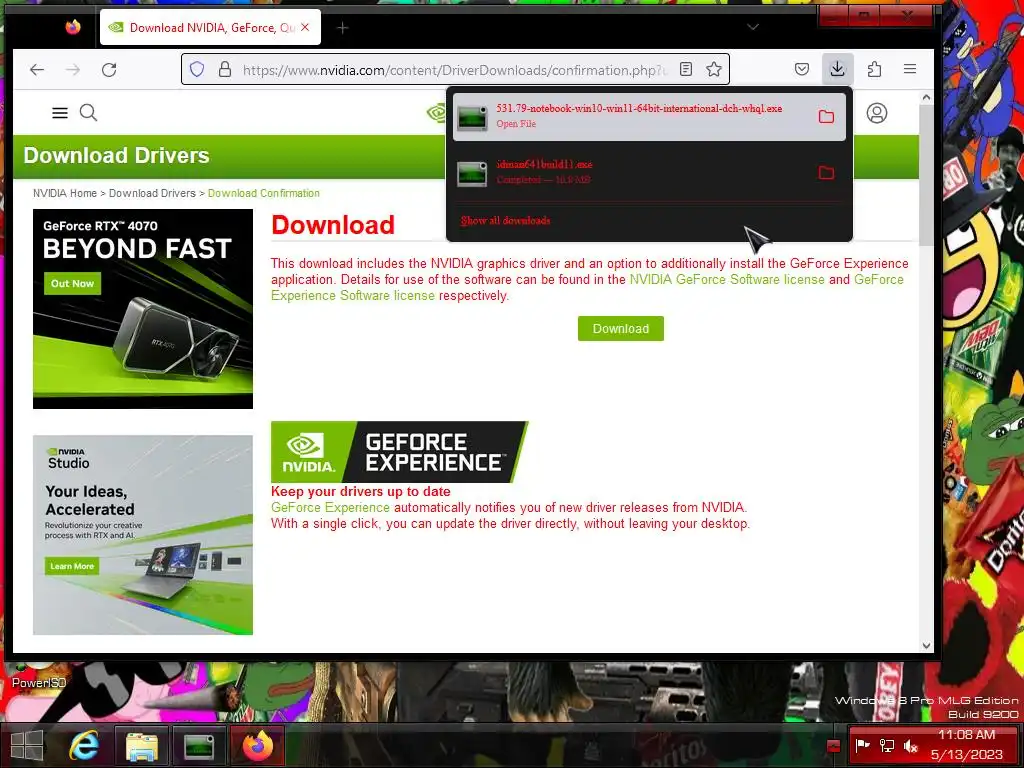Open the tracking protection shield icon
Screen dimensions: 1024x768
pos(197,69)
